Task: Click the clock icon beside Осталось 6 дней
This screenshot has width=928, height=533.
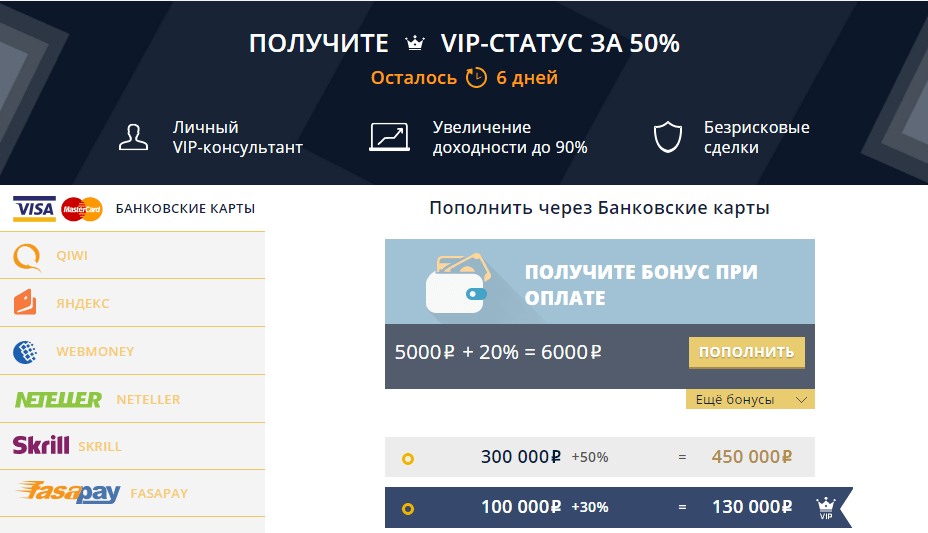Action: 476,77
